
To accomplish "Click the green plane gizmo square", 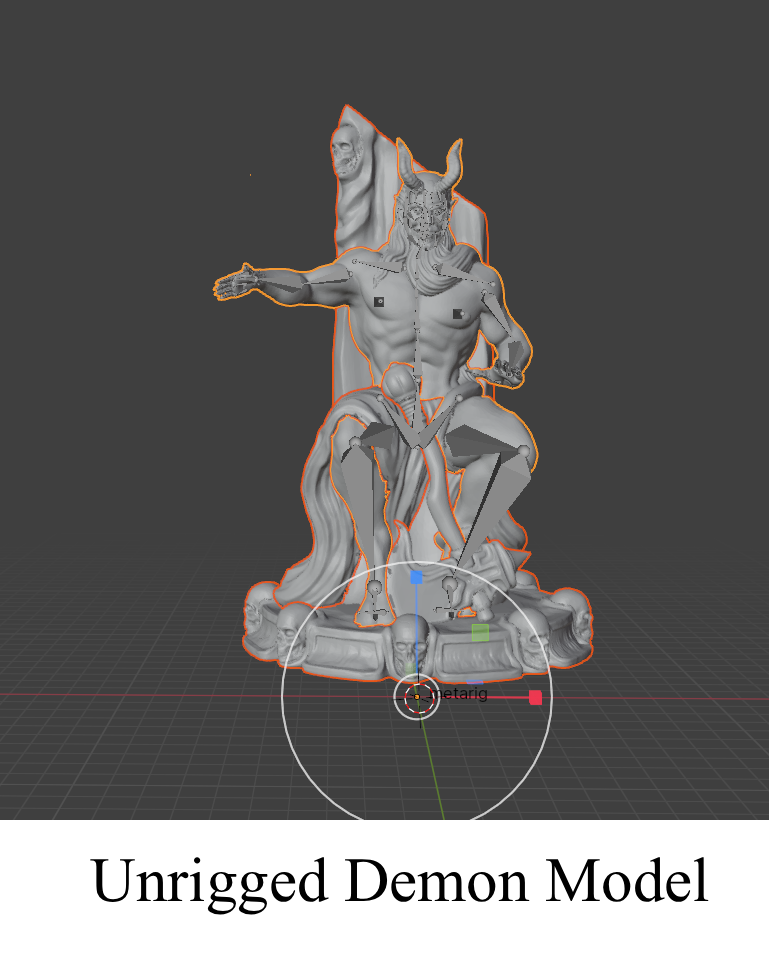I will [480, 632].
